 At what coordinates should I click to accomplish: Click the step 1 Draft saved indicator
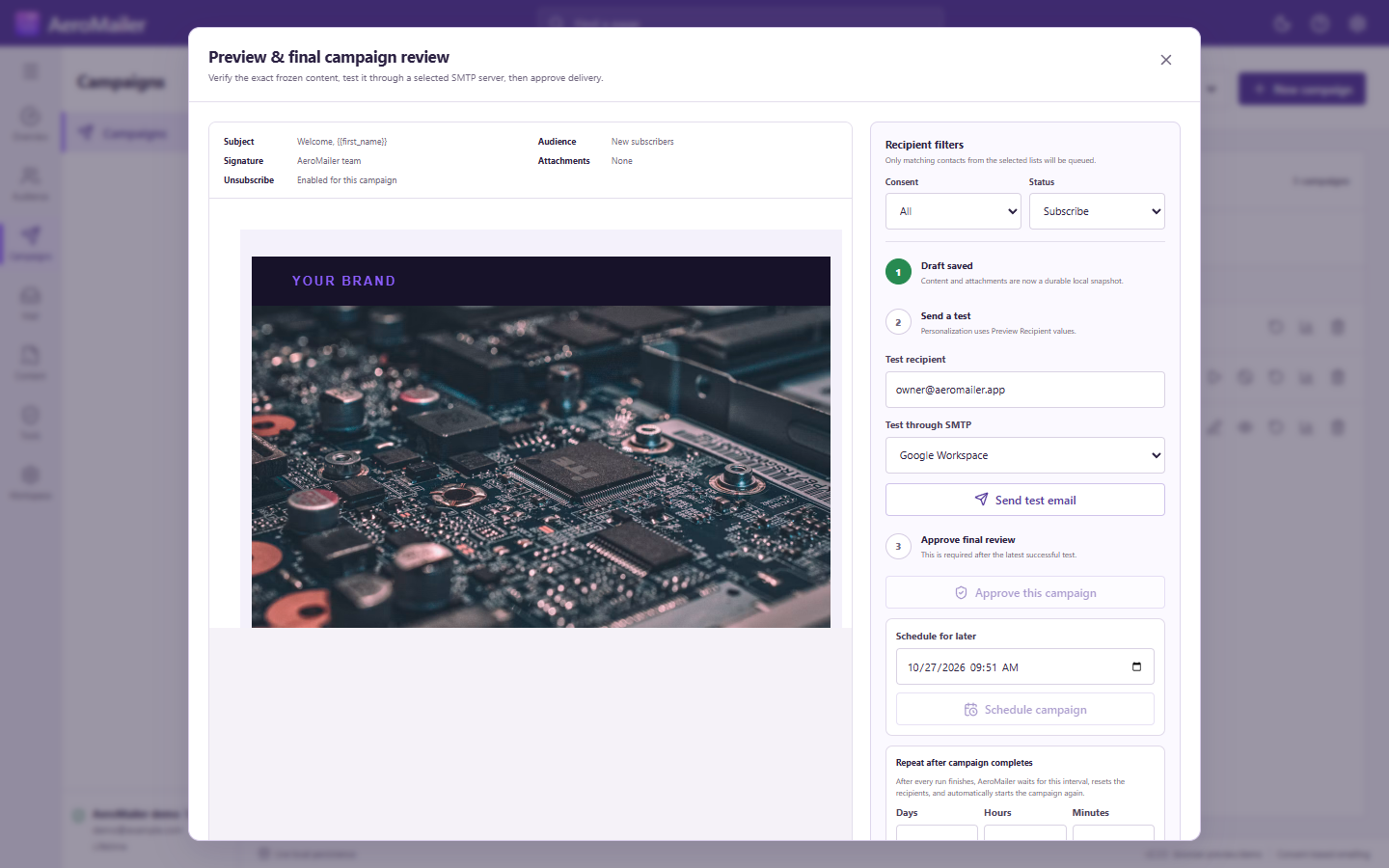pos(898,272)
